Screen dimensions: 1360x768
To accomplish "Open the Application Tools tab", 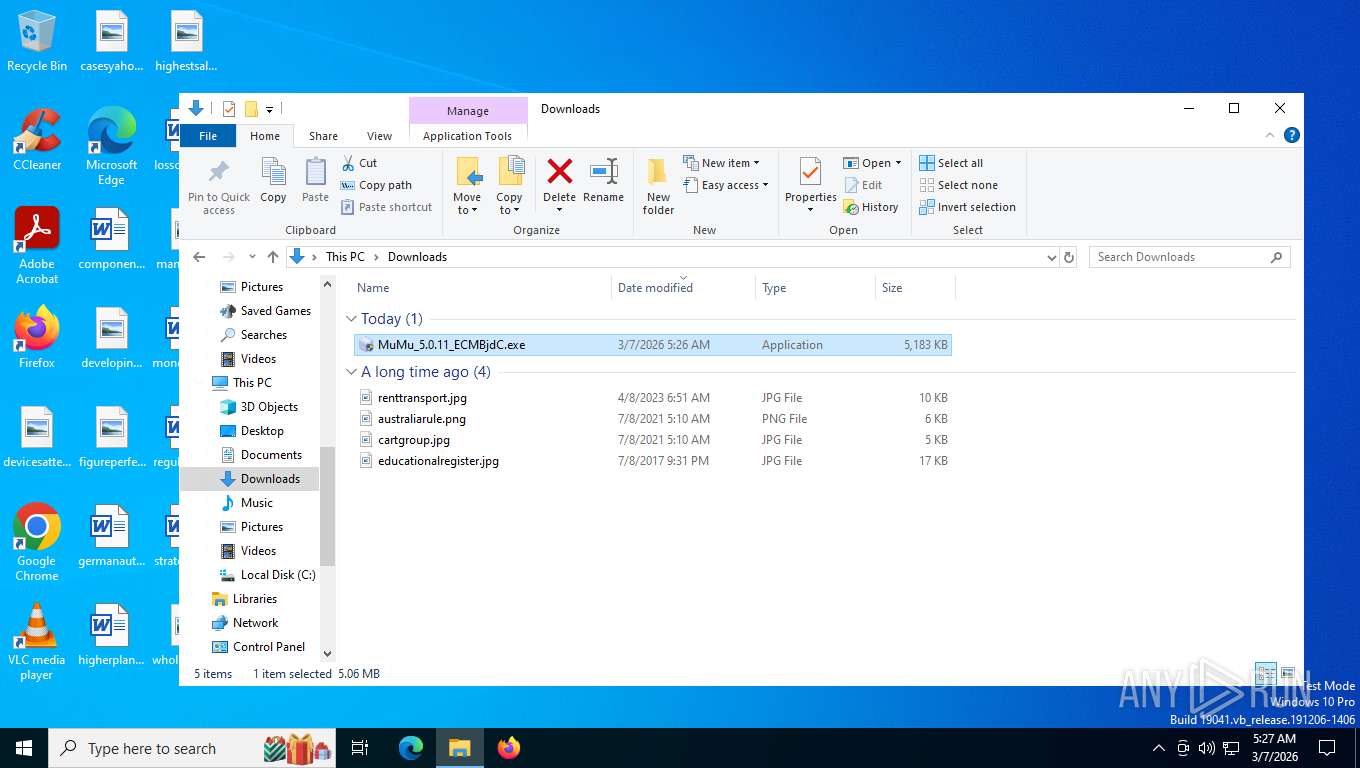I will (467, 136).
